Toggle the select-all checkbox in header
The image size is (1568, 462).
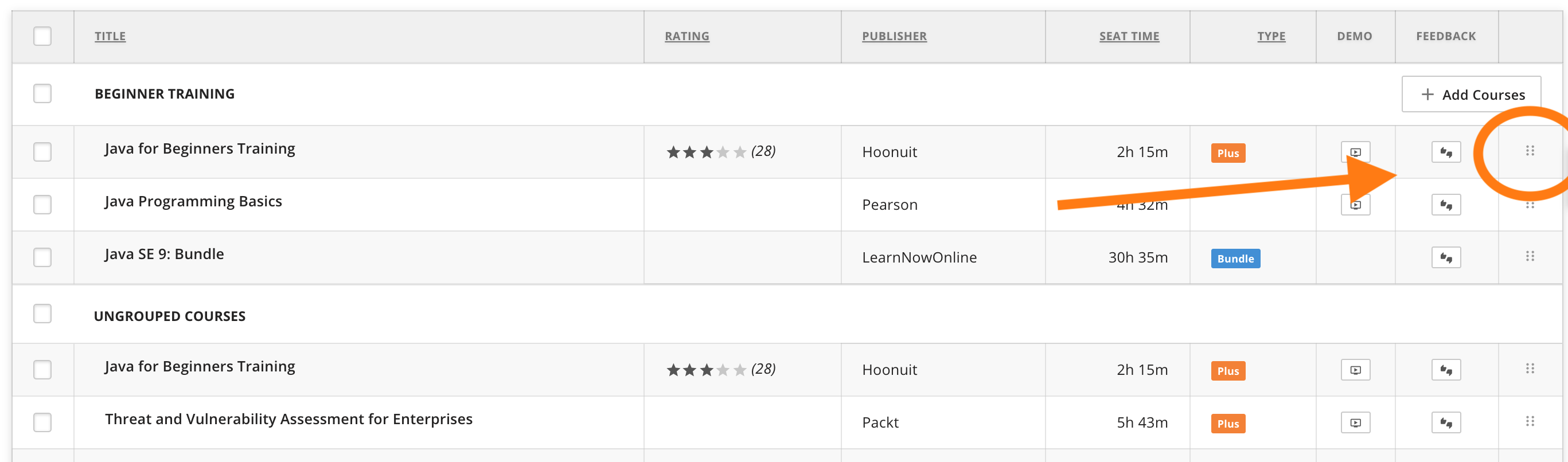pos(42,37)
